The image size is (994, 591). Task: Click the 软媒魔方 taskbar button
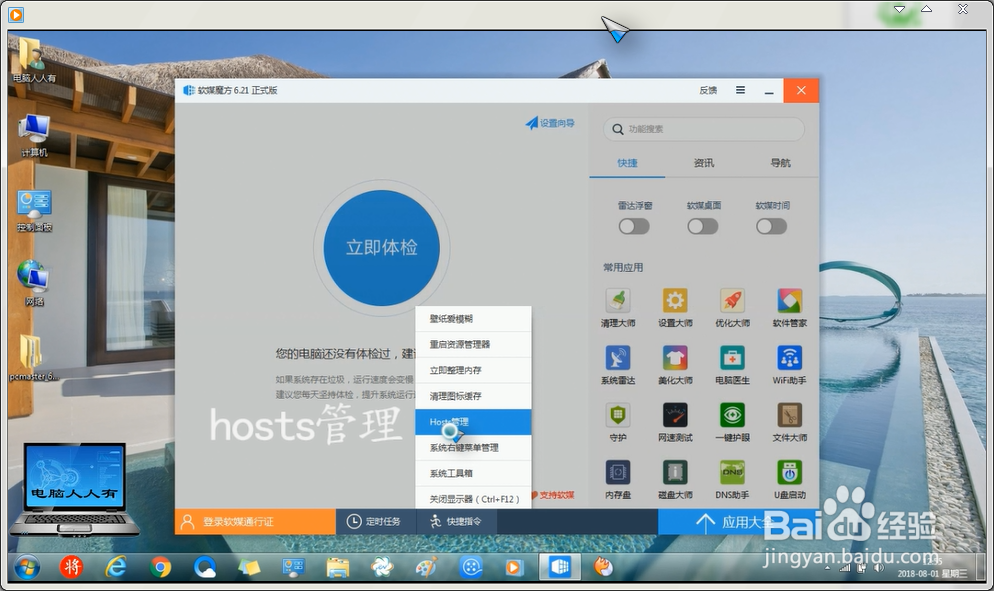[x=560, y=568]
